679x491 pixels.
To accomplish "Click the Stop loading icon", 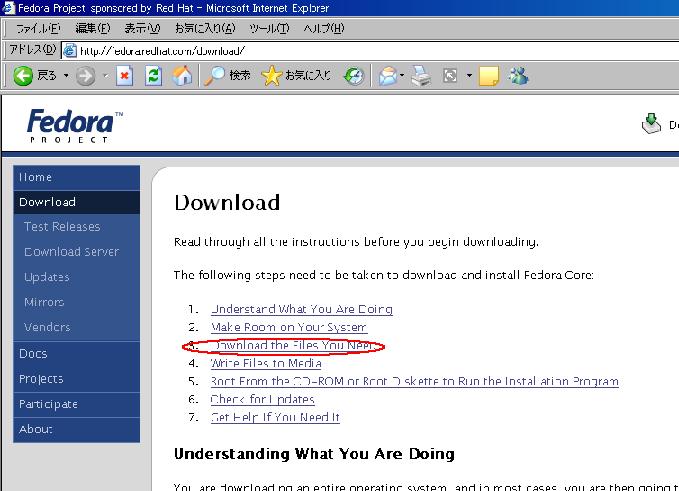I will (x=124, y=76).
